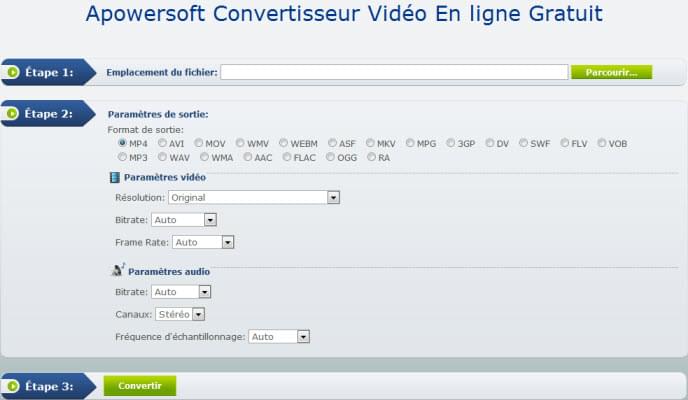Pick MPG output format
The height and width of the screenshot is (400, 688).
pyautogui.click(x=410, y=143)
